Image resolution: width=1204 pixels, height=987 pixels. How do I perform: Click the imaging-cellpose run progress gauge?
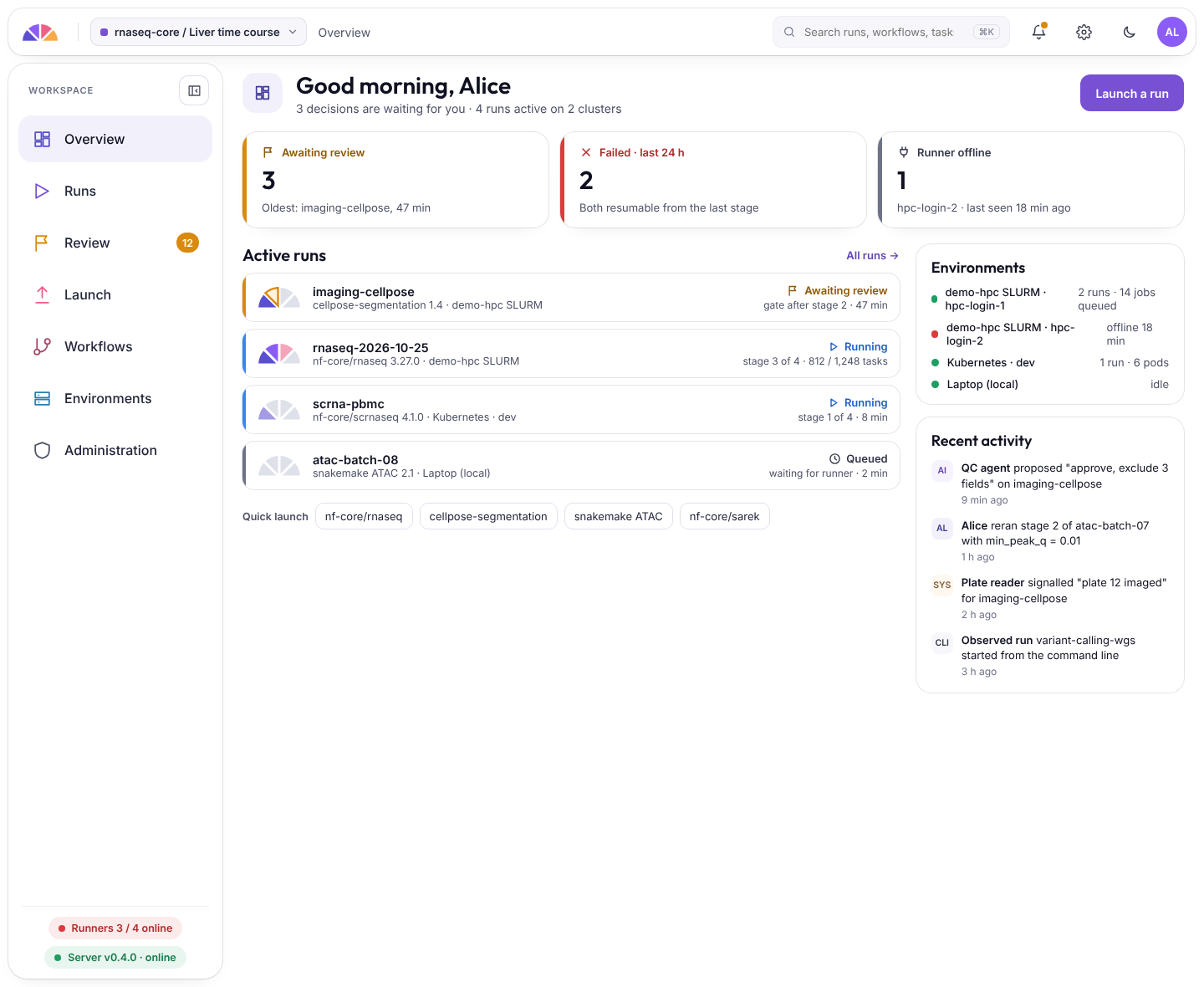(279, 297)
